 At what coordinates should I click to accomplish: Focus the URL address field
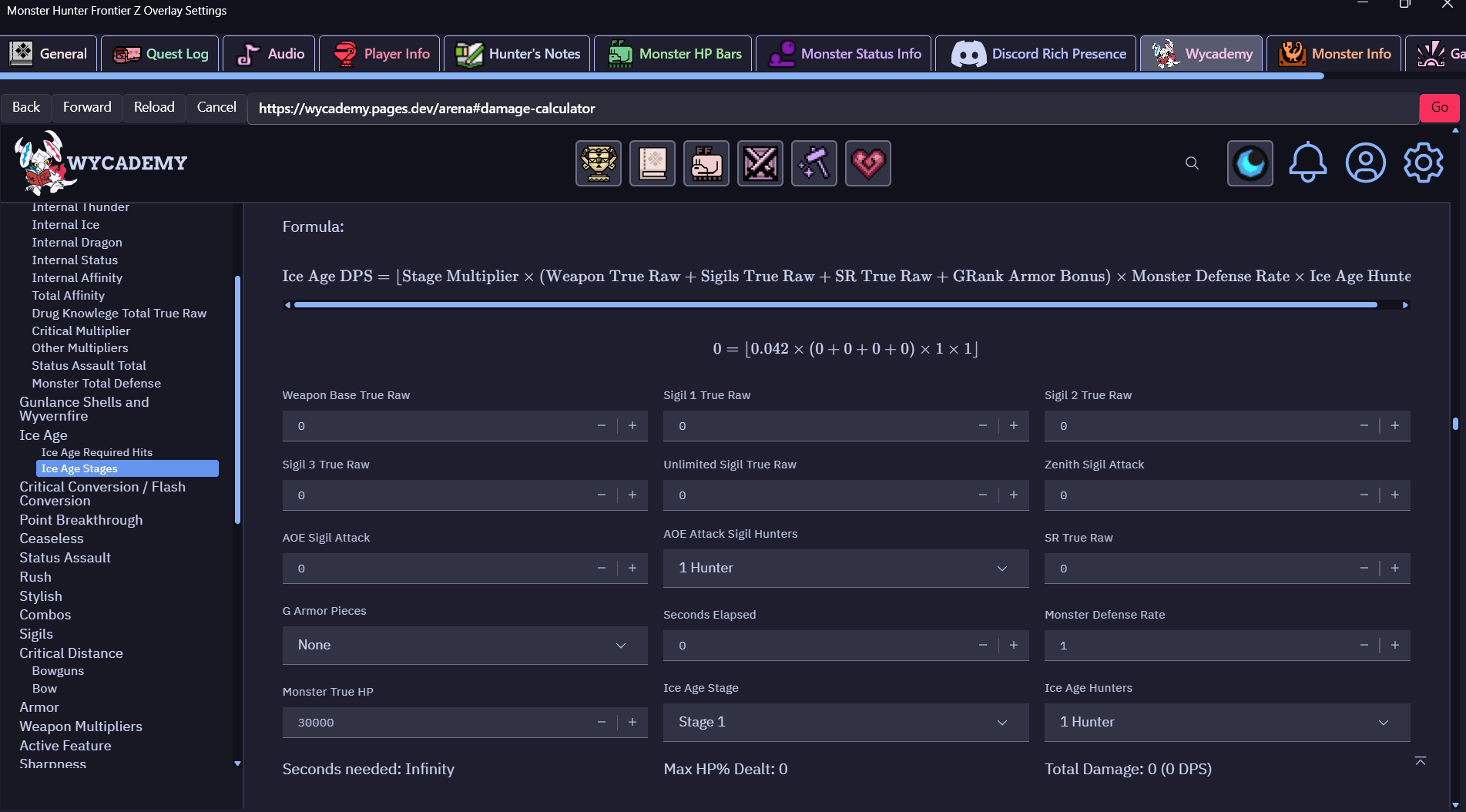[833, 109]
